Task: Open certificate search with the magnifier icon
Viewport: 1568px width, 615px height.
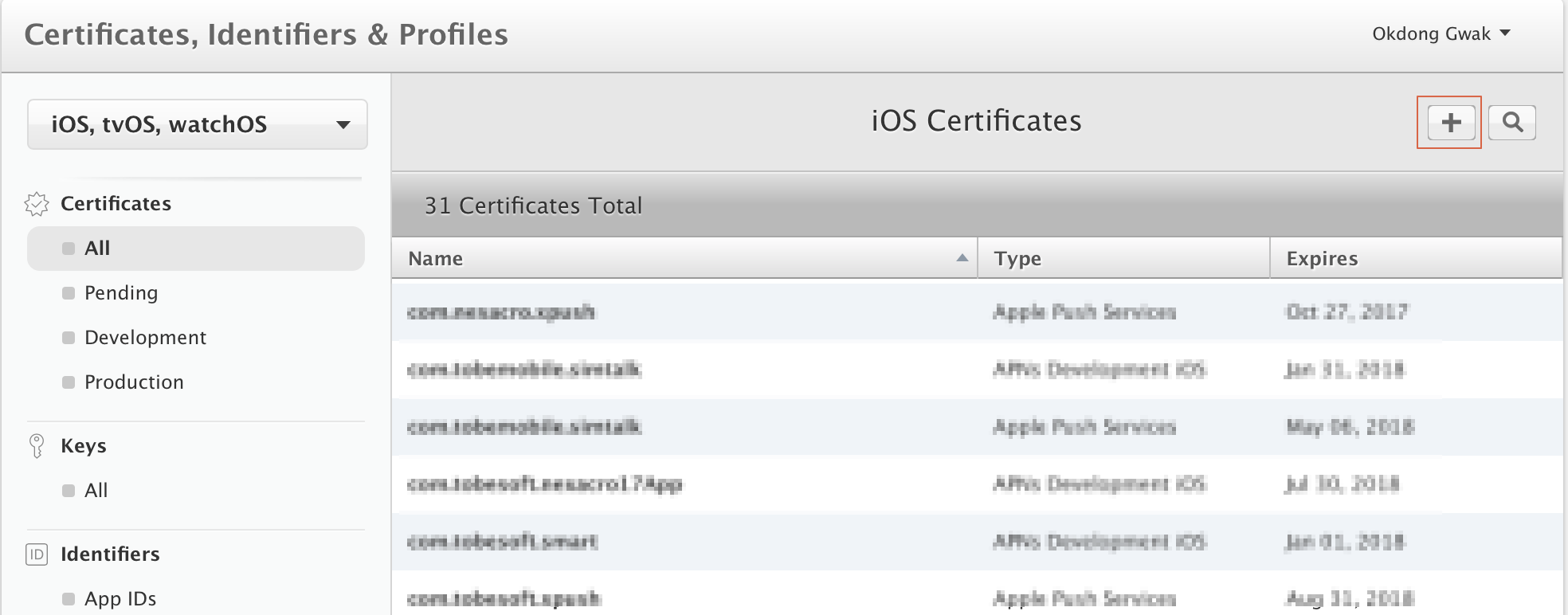Action: (x=1511, y=123)
